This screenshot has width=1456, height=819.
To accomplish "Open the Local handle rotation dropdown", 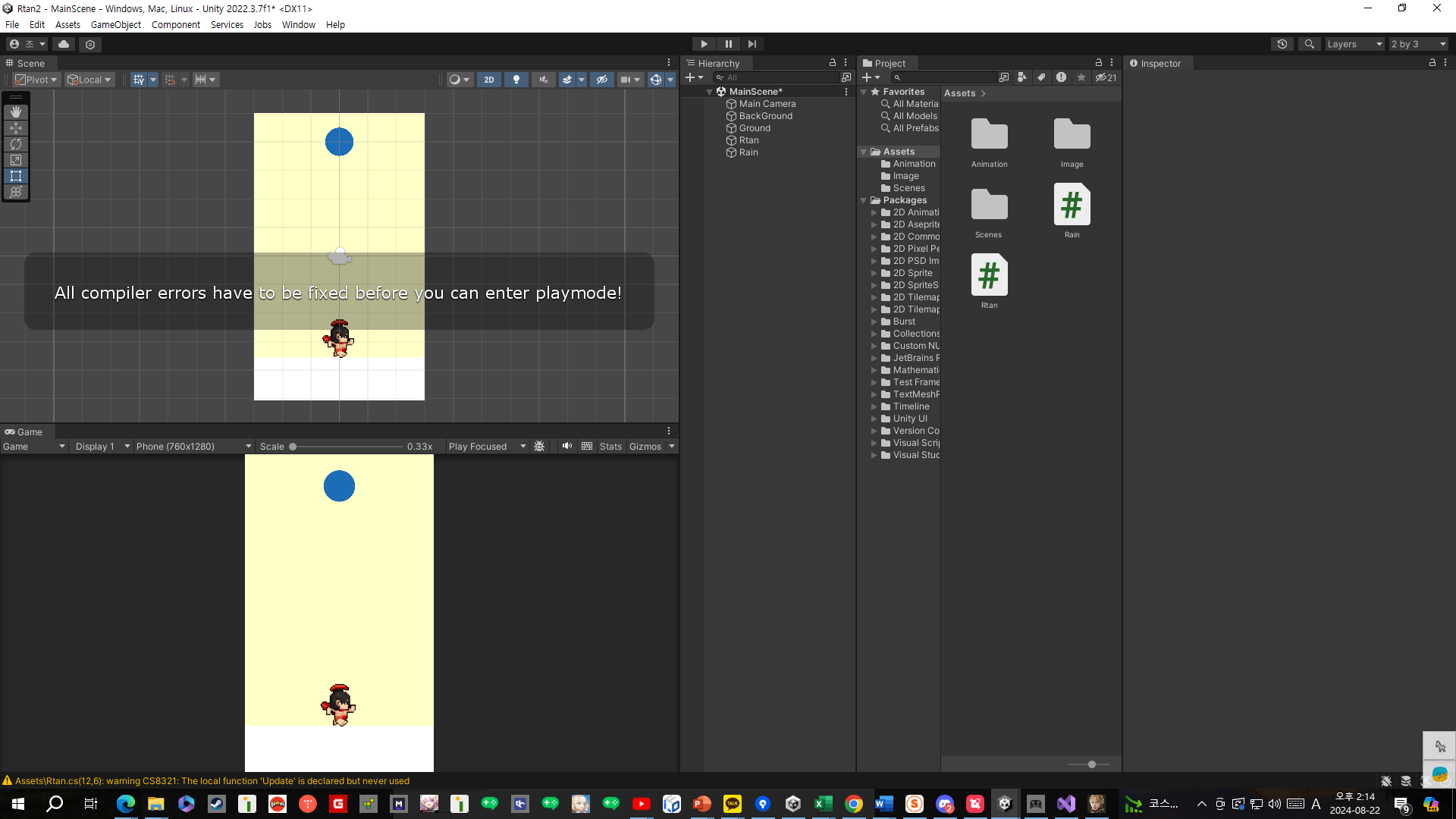I will (89, 80).
